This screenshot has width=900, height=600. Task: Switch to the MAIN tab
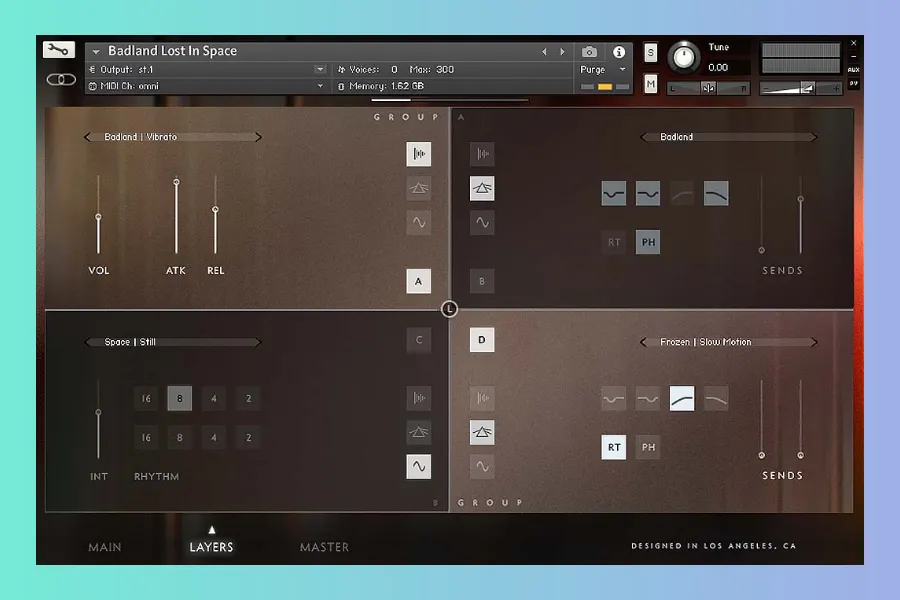tap(105, 547)
